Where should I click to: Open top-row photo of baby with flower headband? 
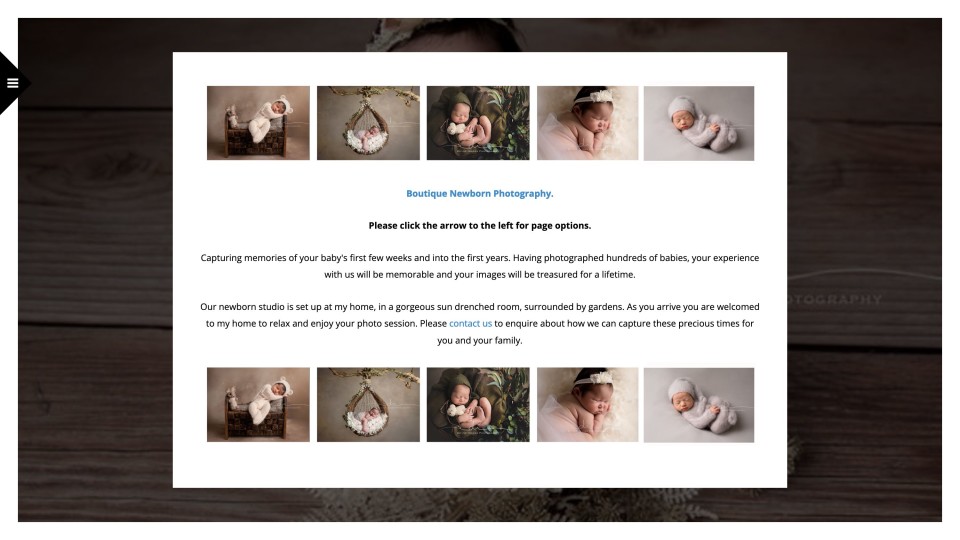(588, 123)
